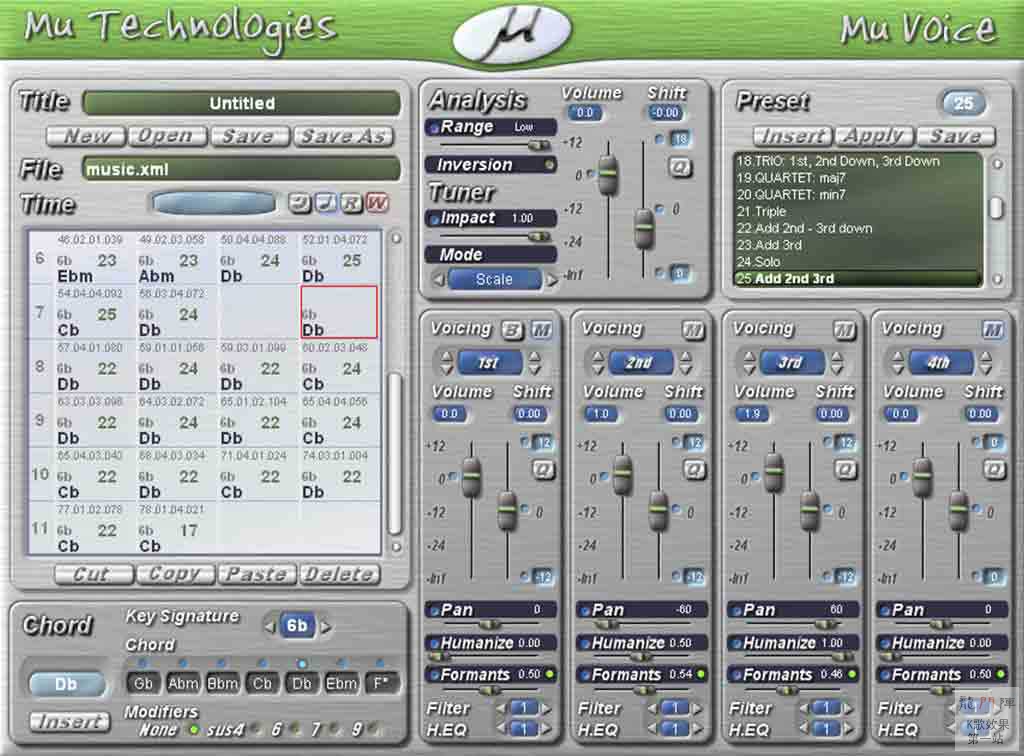Viewport: 1024px width, 756px height.
Task: Click the chord Insert button
Action: (70, 721)
